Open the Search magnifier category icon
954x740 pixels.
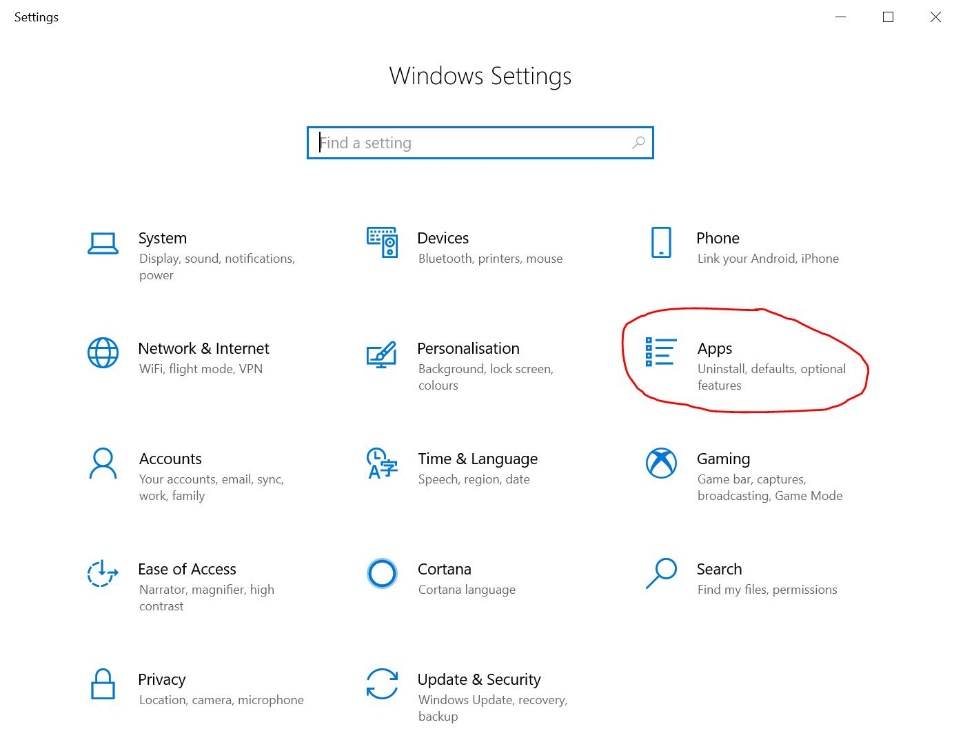[661, 573]
